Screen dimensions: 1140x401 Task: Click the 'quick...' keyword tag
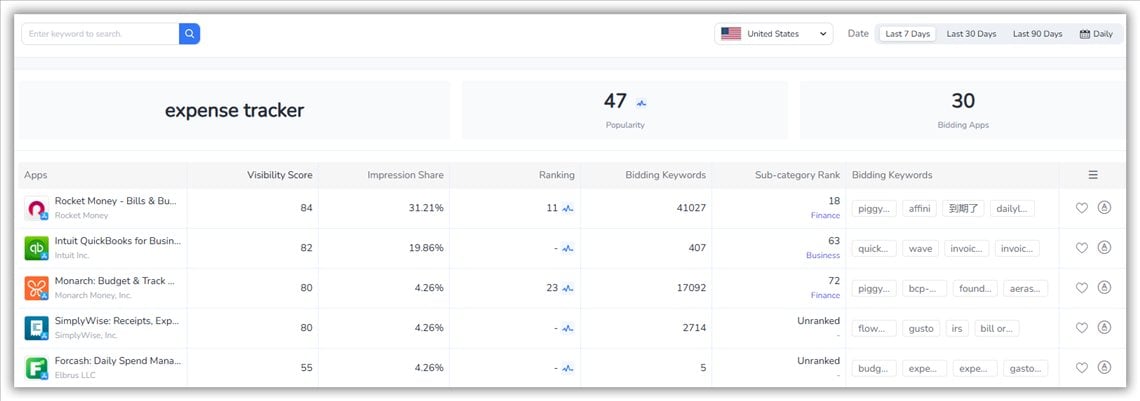tap(874, 248)
